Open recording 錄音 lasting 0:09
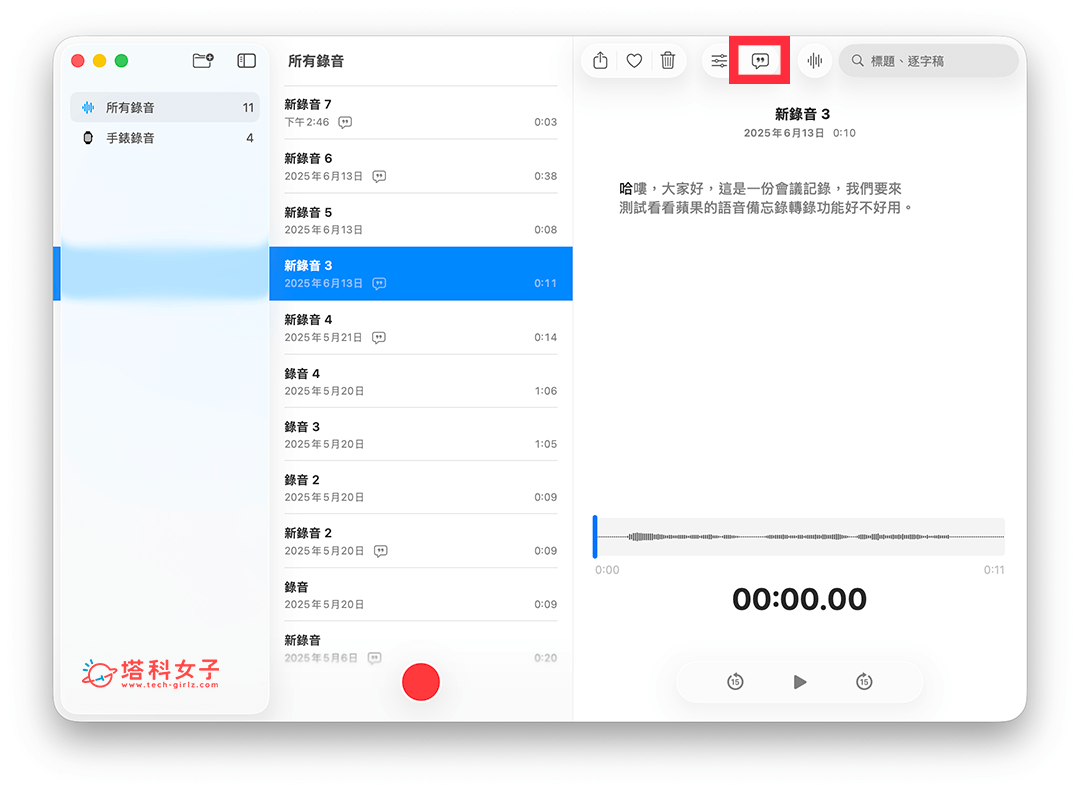This screenshot has width=1080, height=792. 421,595
